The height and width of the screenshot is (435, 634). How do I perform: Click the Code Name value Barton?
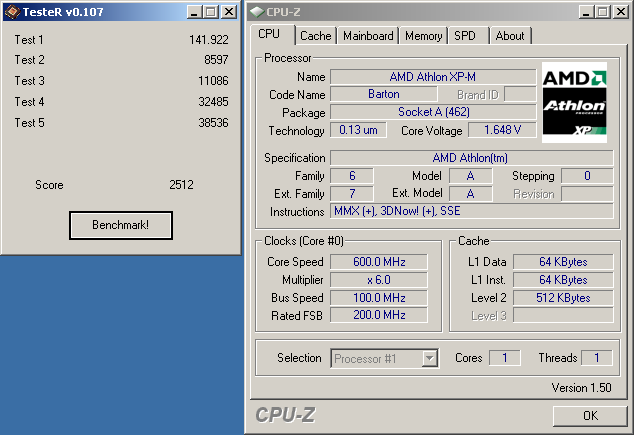coord(383,94)
